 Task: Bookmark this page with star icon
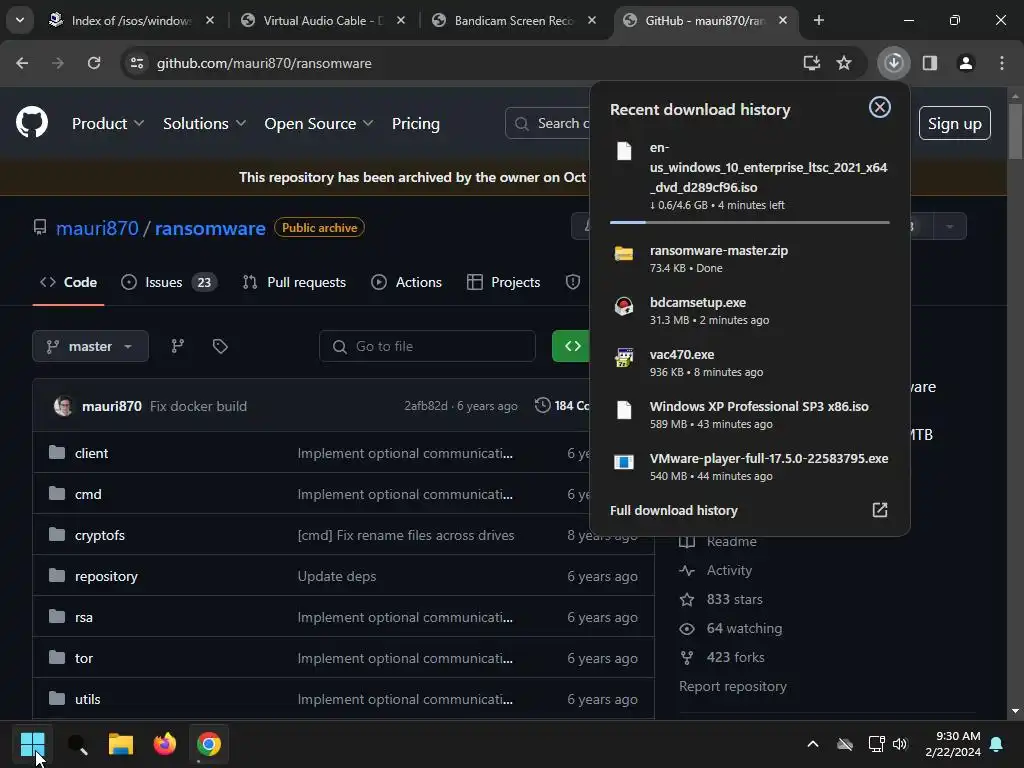click(844, 63)
